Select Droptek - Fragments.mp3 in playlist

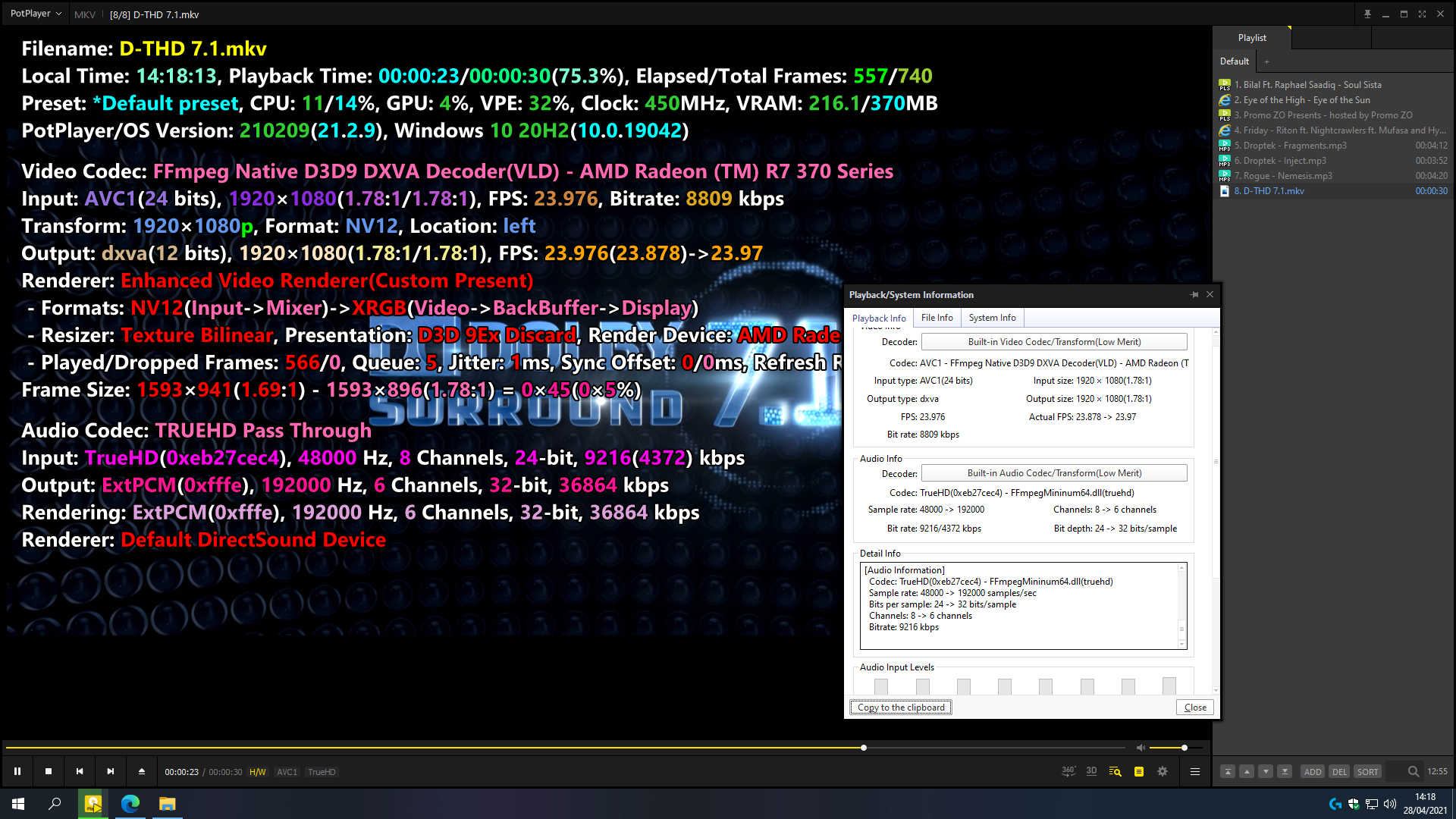pyautogui.click(x=1333, y=146)
